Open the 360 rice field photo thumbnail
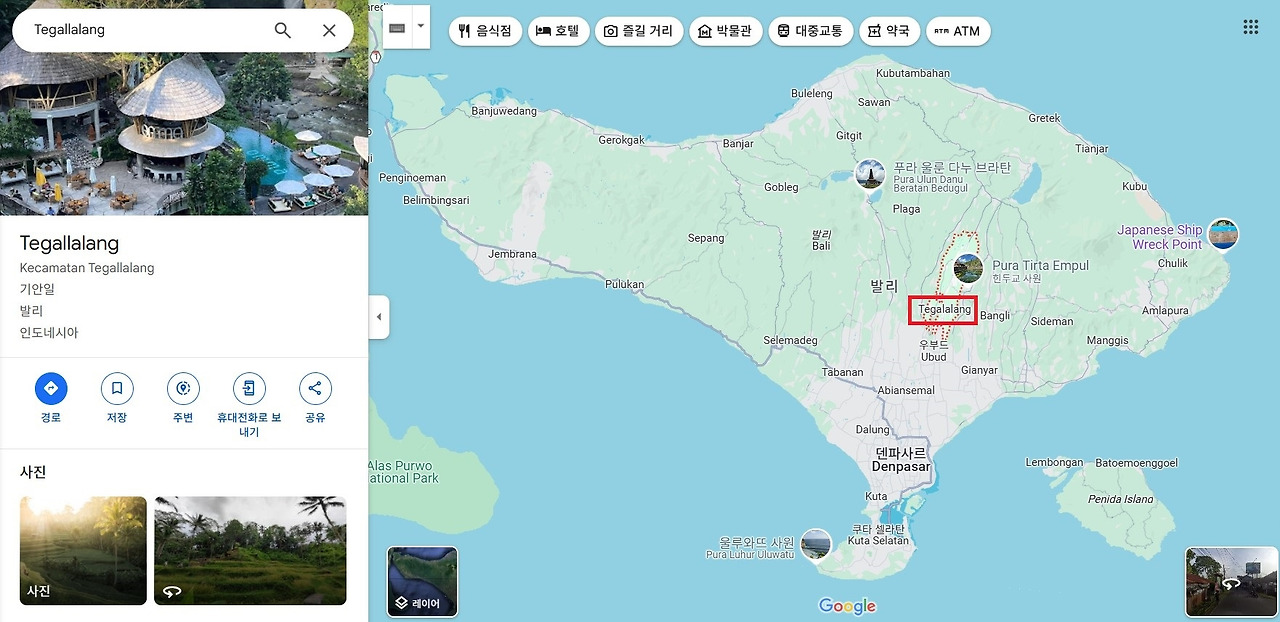Viewport: 1280px width, 622px height. point(250,550)
